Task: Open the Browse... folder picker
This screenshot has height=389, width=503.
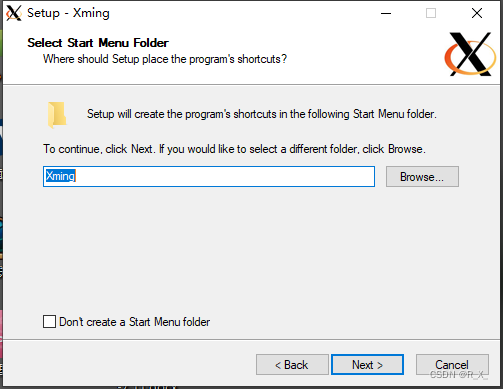Action: [x=422, y=176]
